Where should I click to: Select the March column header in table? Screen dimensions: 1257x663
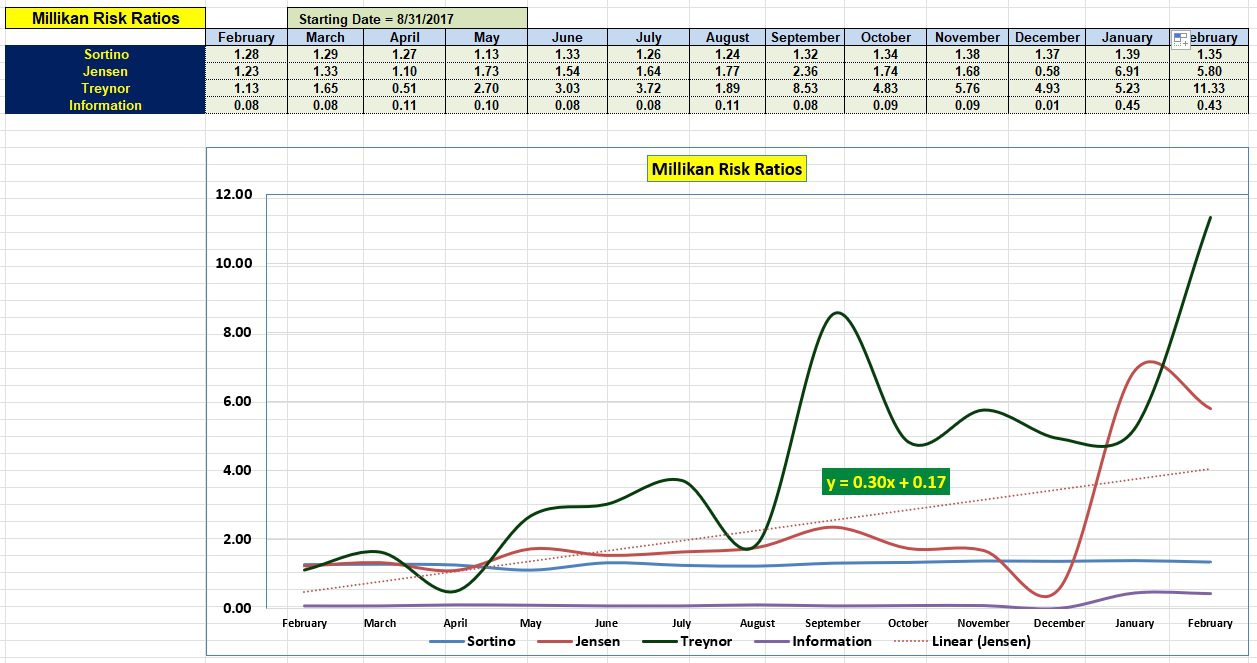pos(326,37)
